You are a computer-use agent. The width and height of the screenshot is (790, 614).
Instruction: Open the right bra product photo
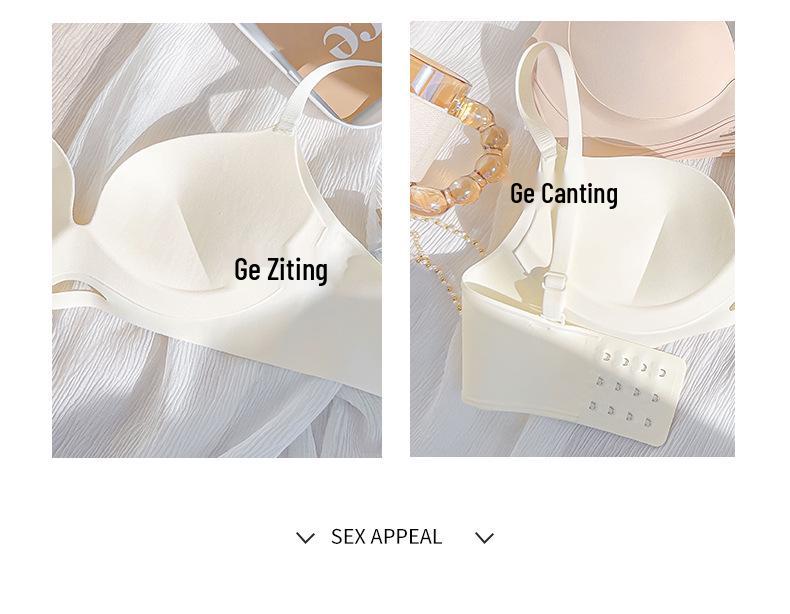point(572,239)
